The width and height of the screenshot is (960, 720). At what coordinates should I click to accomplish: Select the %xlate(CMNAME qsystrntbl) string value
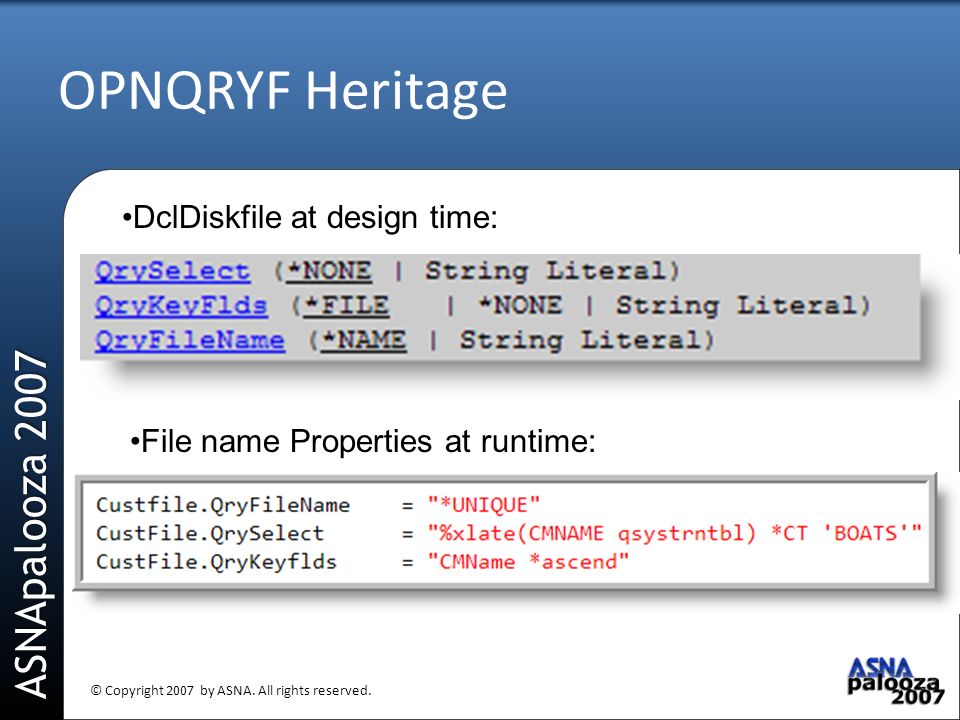point(675,533)
